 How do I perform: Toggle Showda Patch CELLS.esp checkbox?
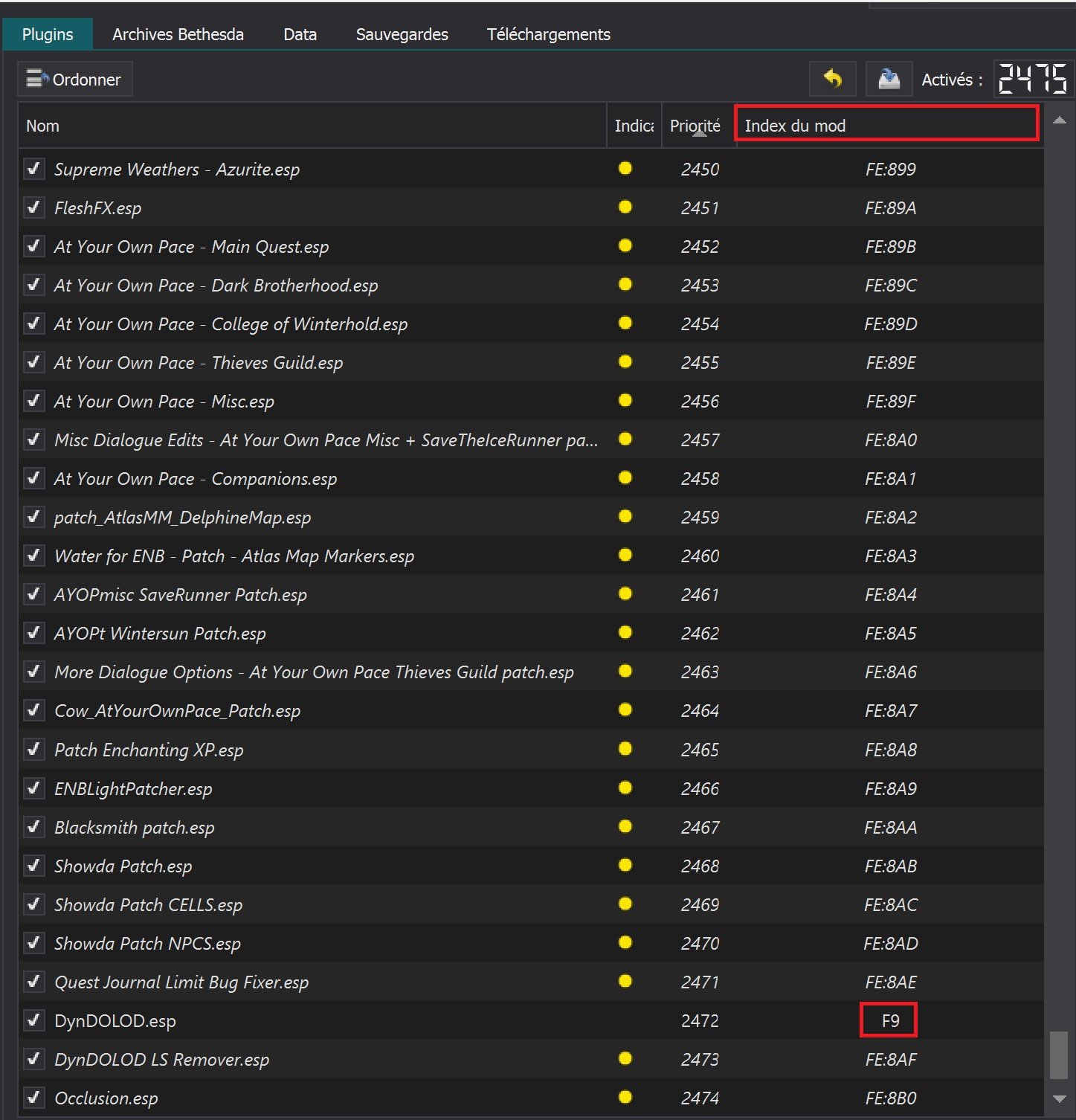coord(33,904)
